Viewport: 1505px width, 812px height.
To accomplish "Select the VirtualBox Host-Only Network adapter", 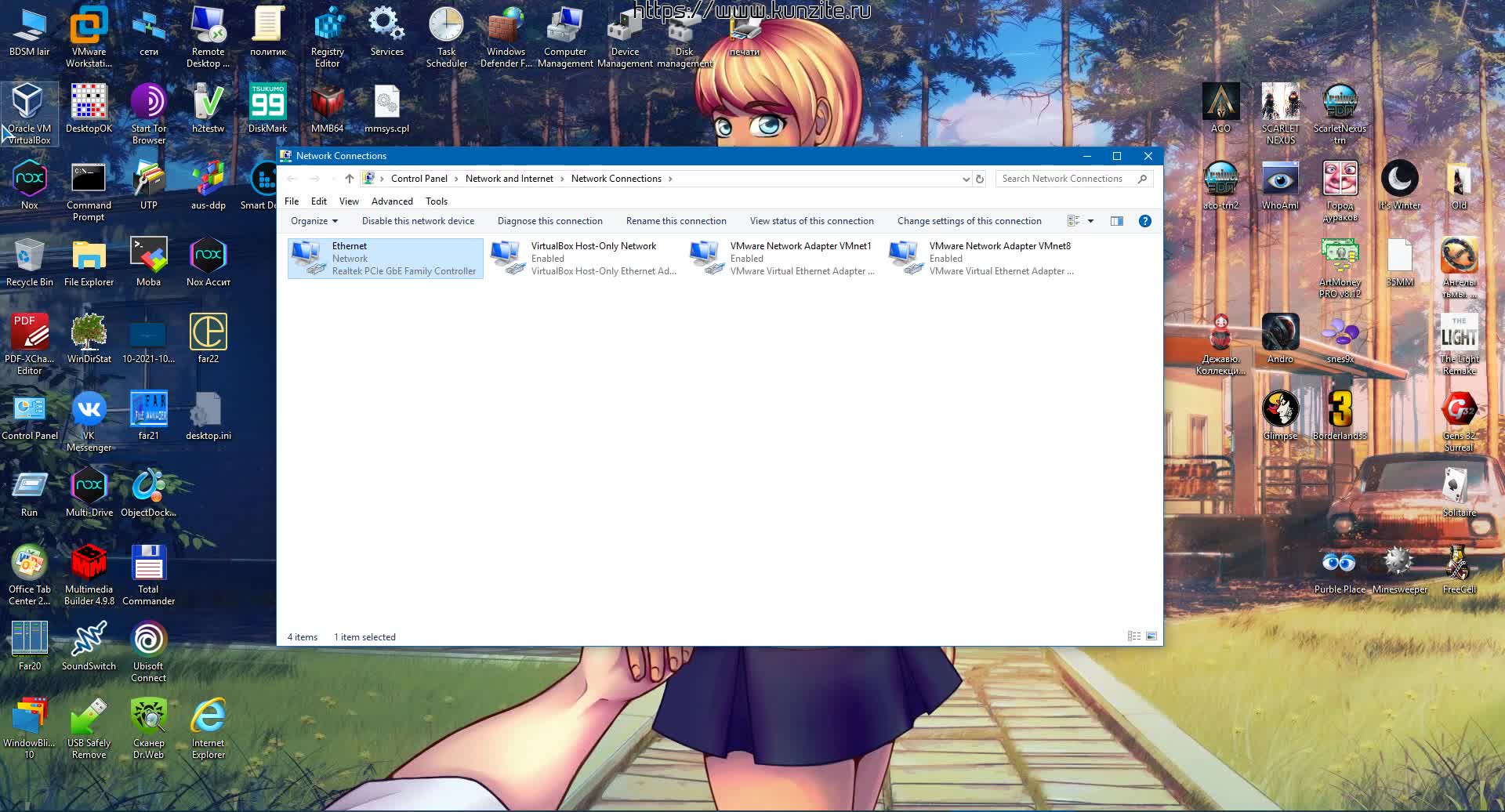I will click(584, 259).
